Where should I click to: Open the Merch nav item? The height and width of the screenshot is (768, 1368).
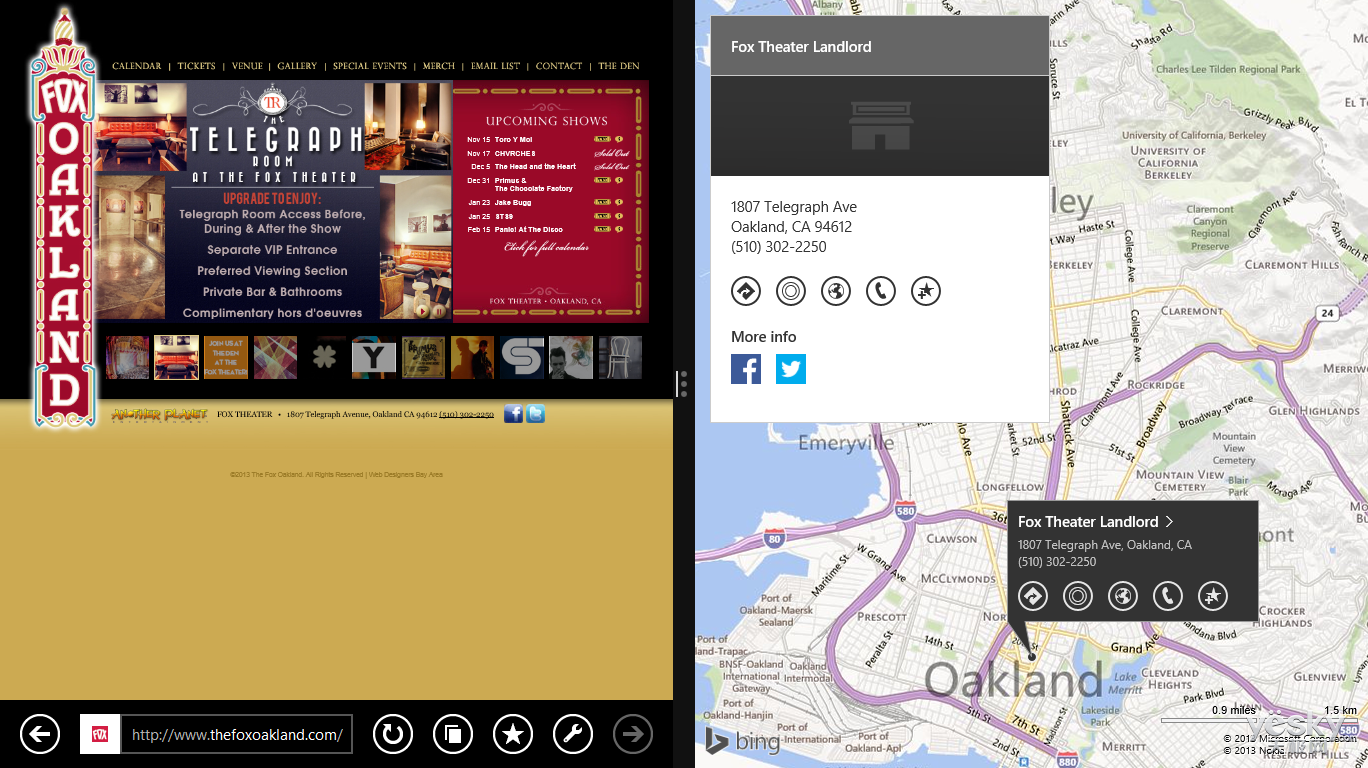439,66
